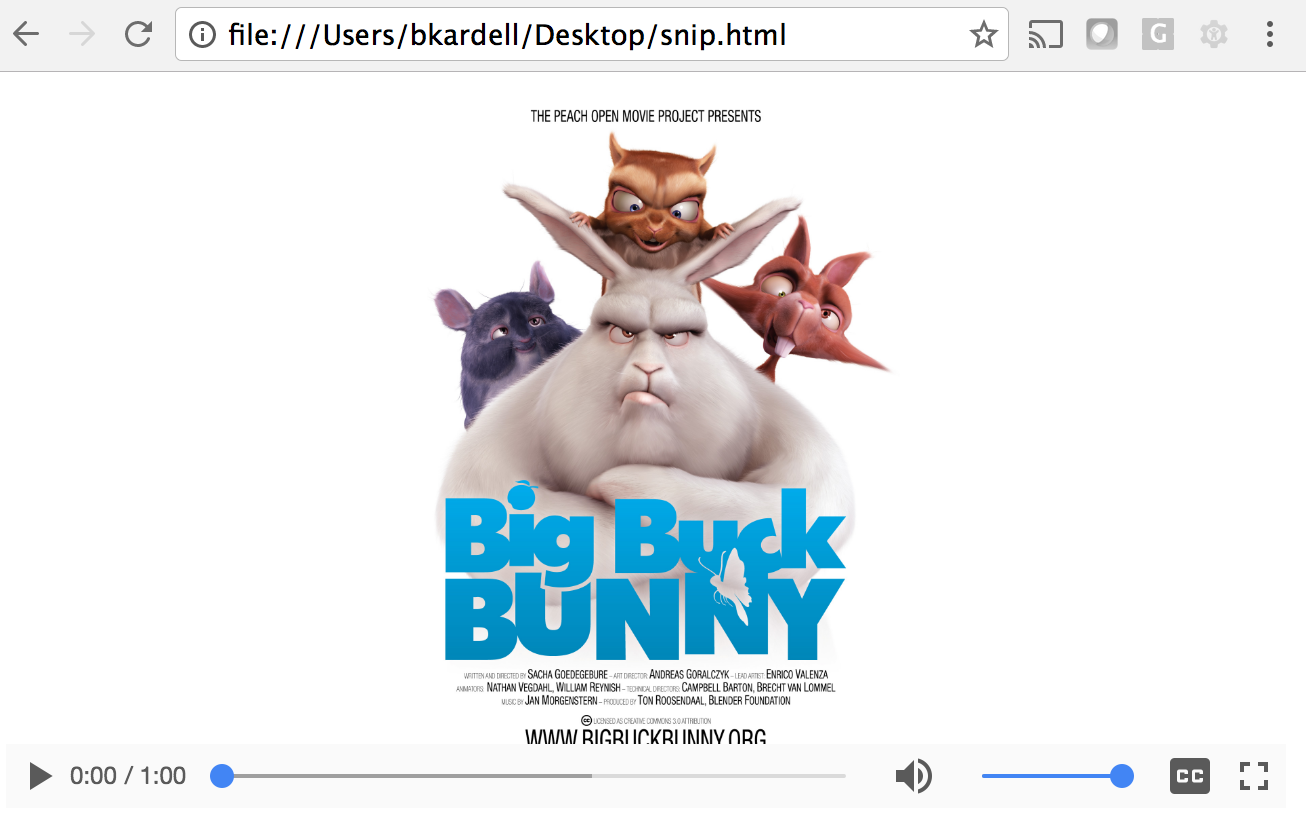
Task: Focus the address bar showing snip.html
Action: point(591,35)
